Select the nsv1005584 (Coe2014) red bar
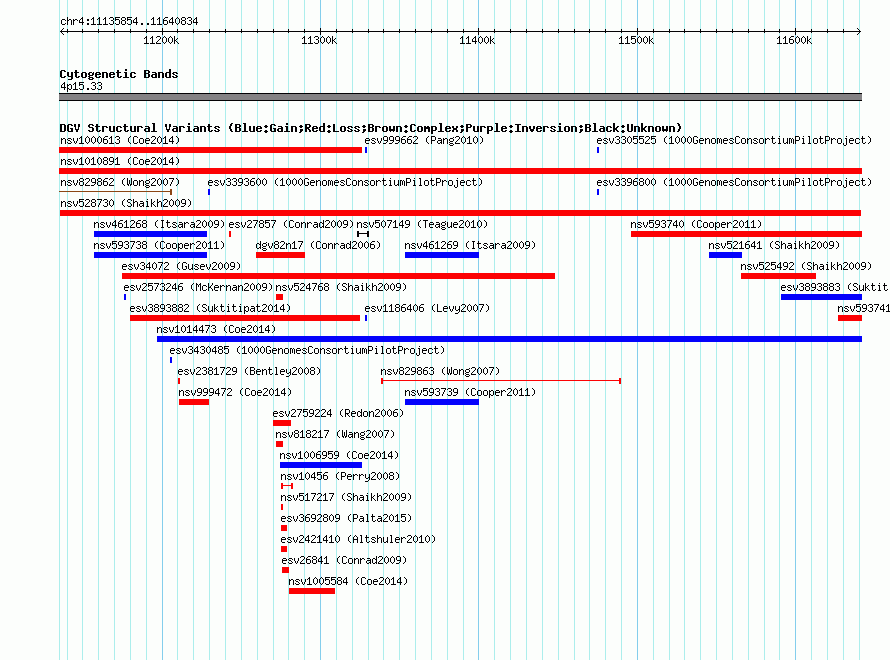 [x=312, y=591]
